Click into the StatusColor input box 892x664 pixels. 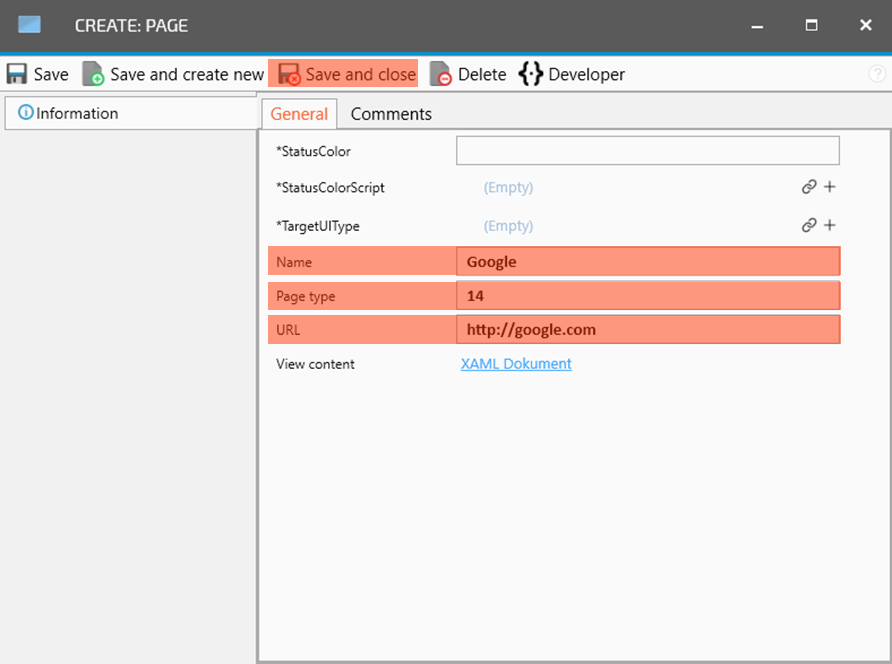coord(647,151)
